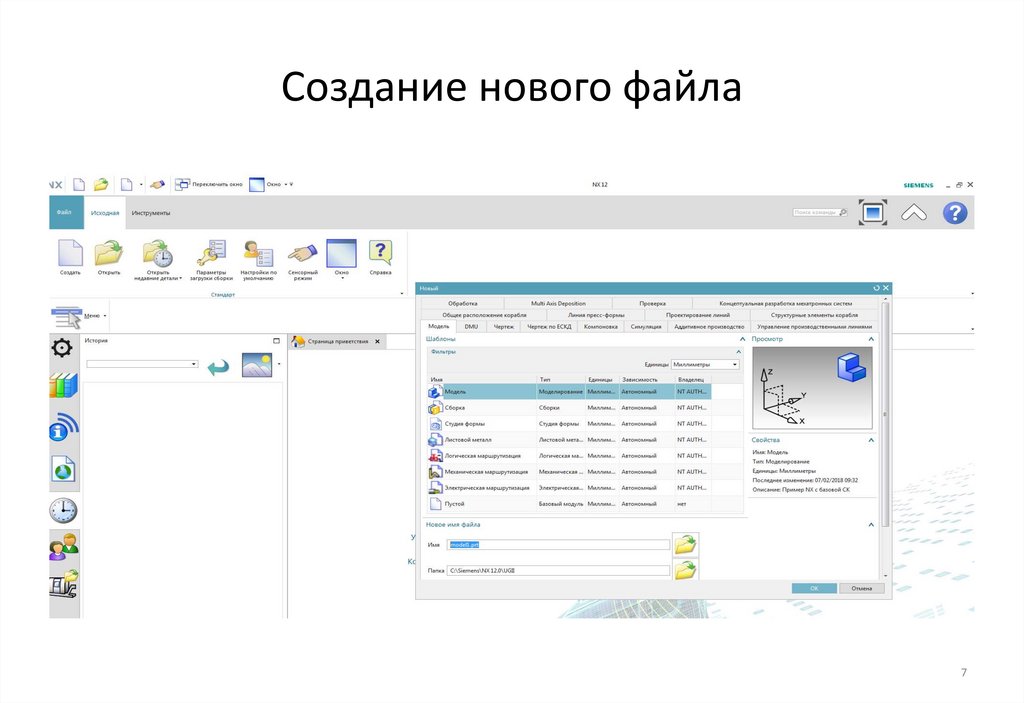
Task: Switch to the DMU tab
Action: [471, 327]
